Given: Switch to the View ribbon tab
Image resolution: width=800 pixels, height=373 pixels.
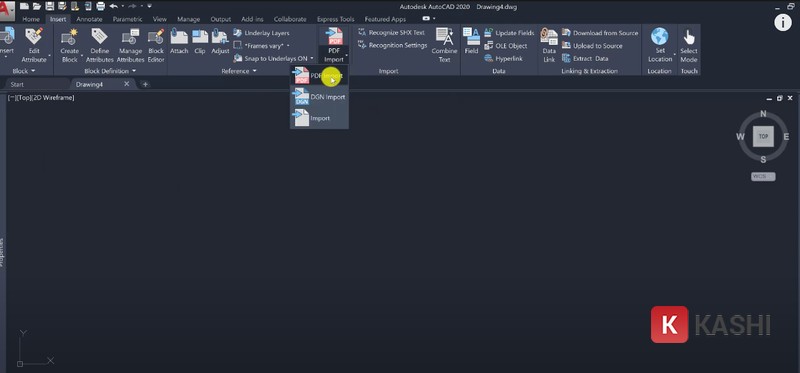Looking at the screenshot, I should pyautogui.click(x=160, y=19).
